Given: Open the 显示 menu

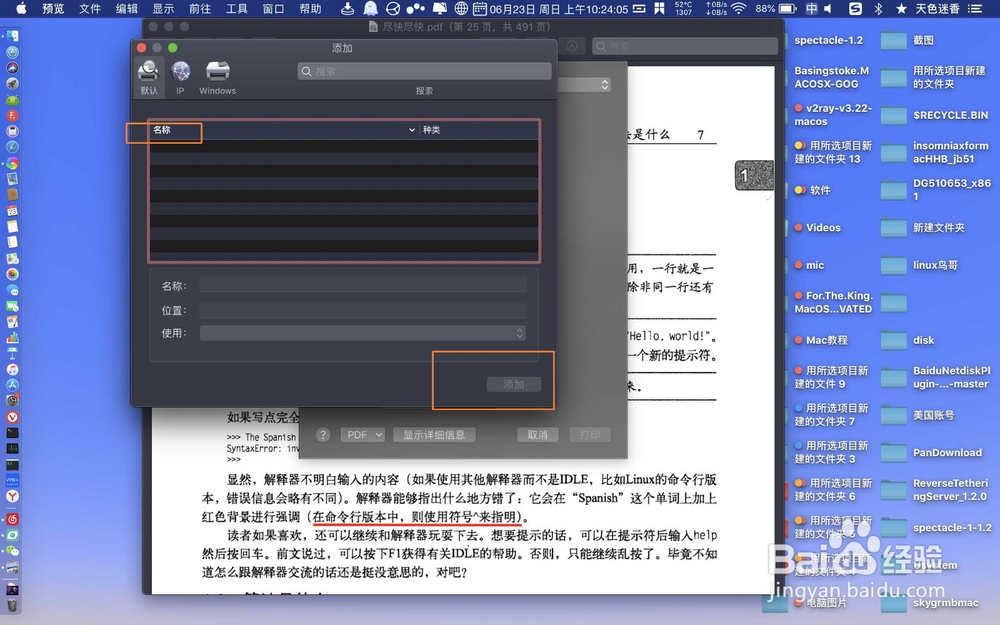Looking at the screenshot, I should click(163, 8).
